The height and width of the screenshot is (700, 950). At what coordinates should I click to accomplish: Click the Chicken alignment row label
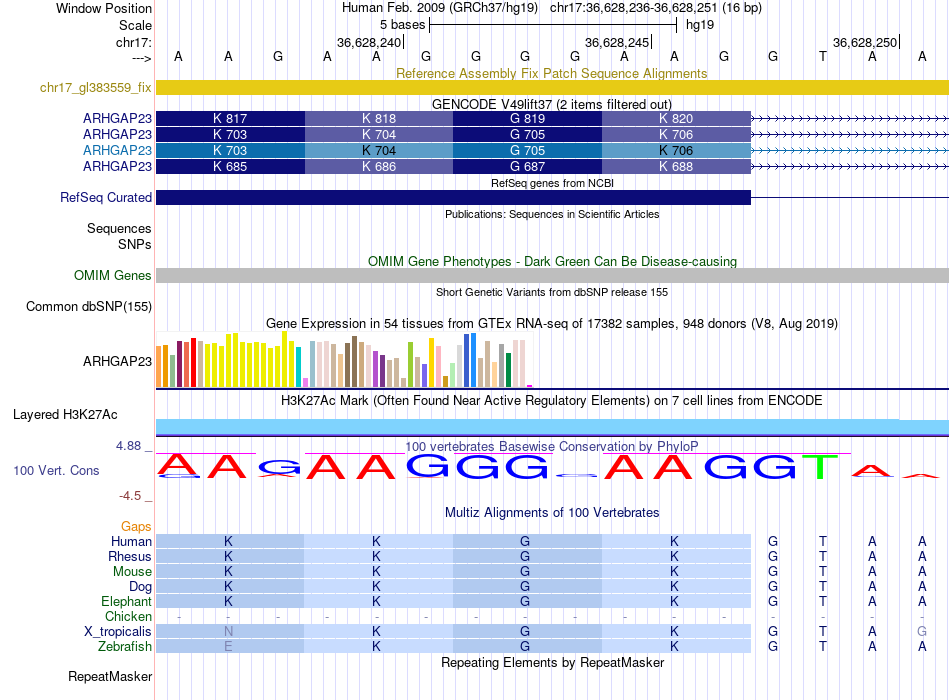click(128, 616)
